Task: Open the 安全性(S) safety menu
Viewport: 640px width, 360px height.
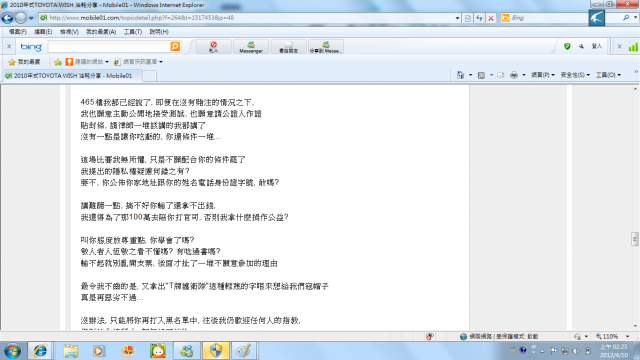Action: 575,75
